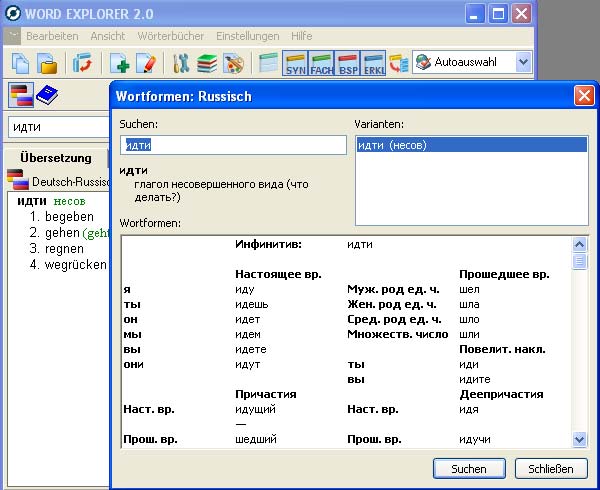The image size is (600, 490).
Task: Open the dictionaries book stack icon
Action: 207,63
